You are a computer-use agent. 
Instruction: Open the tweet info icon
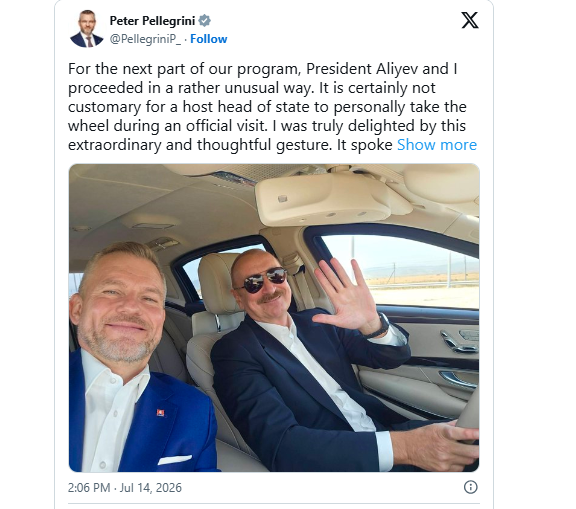click(x=471, y=487)
